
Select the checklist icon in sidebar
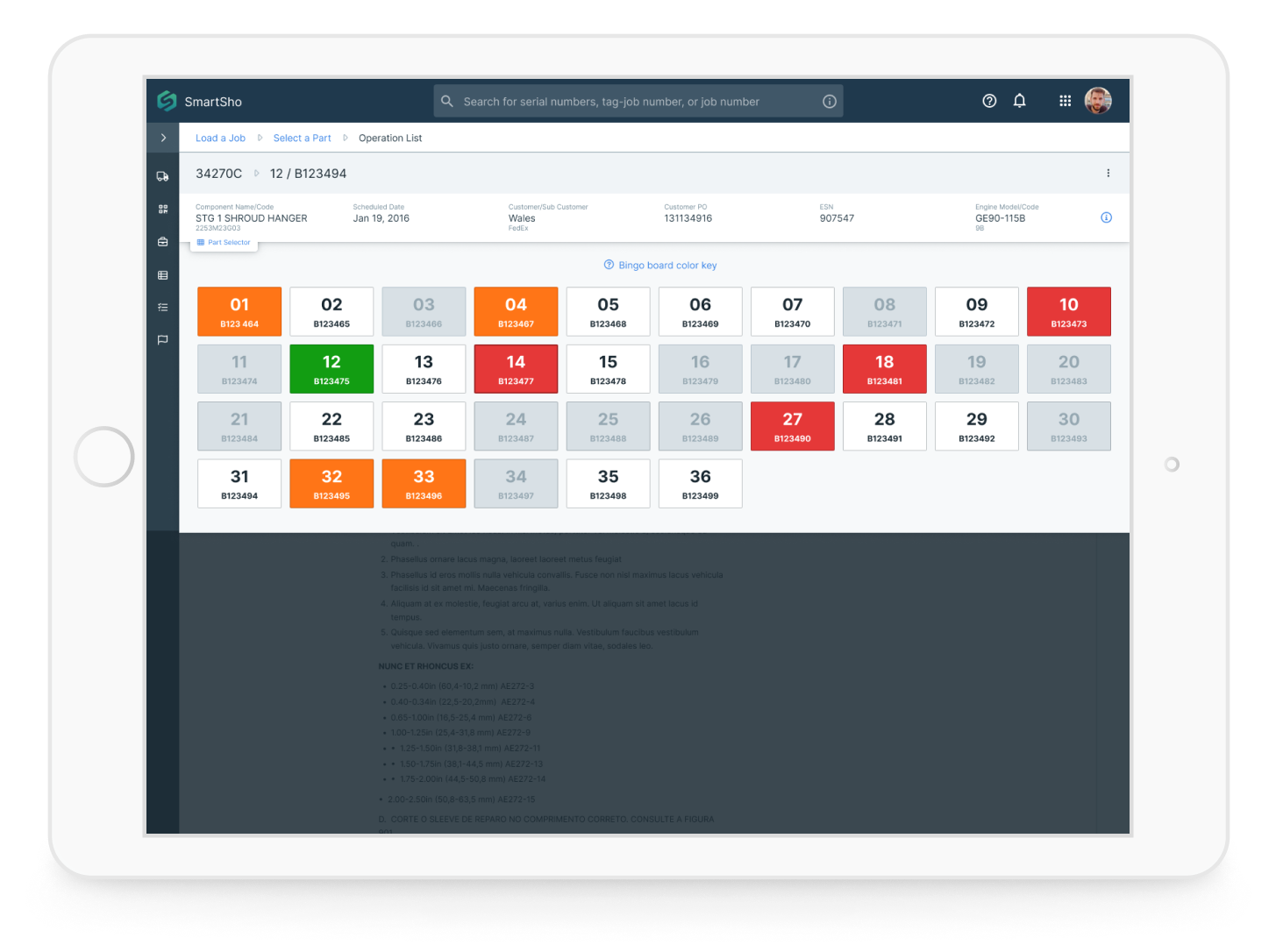162,308
